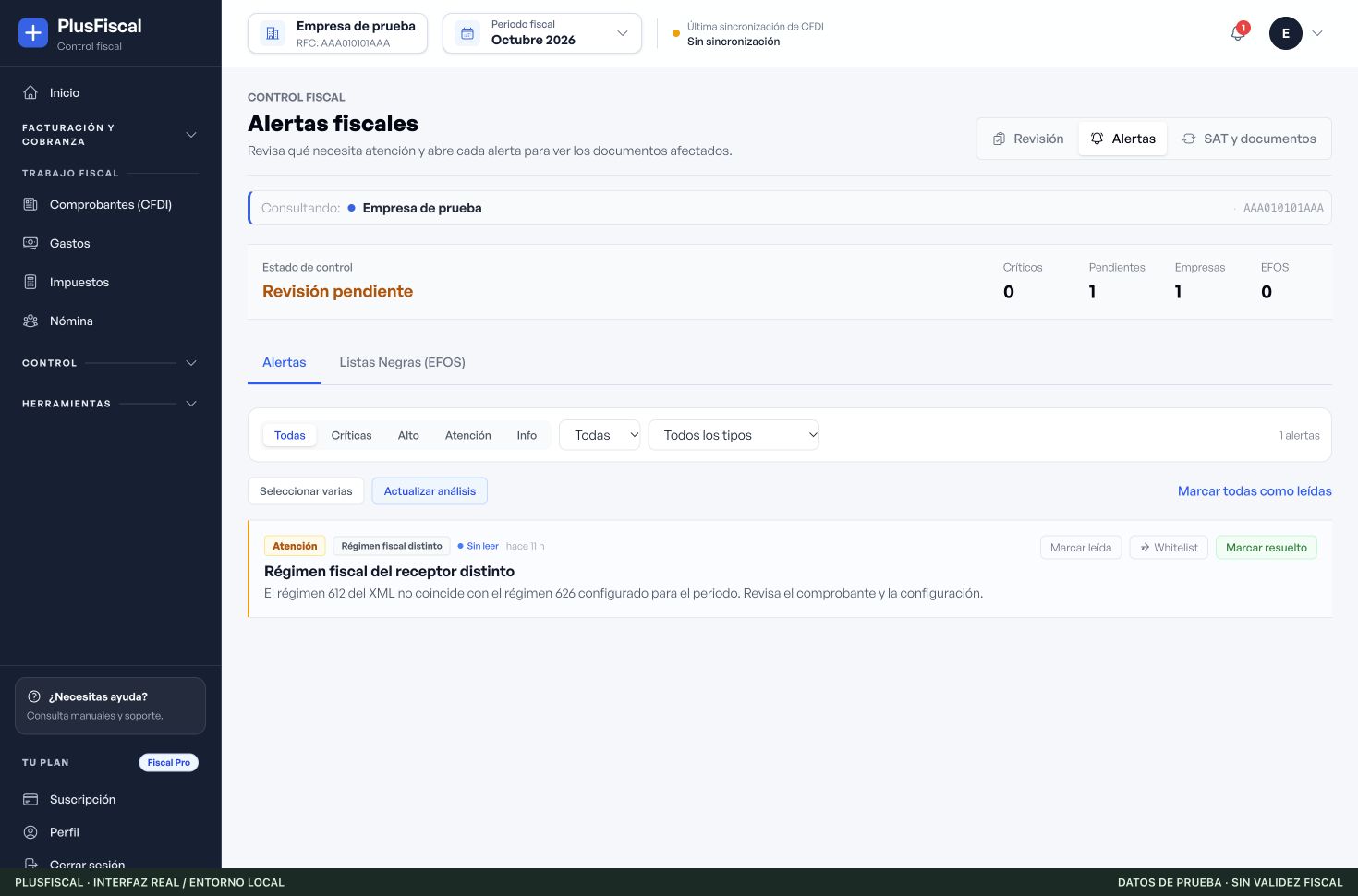The height and width of the screenshot is (896, 1358).
Task: Switch to SAT y documentos view
Action: [x=1249, y=139]
